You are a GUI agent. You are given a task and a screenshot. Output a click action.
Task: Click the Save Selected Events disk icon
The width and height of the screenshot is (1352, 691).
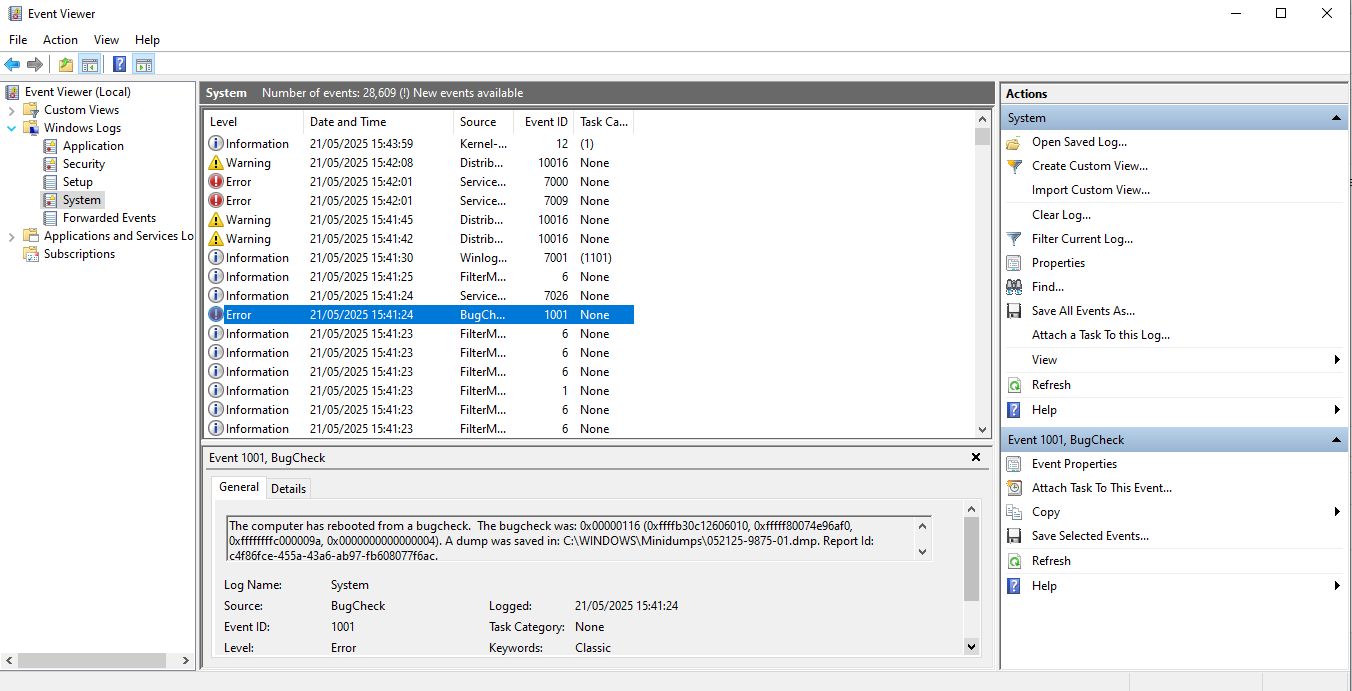[1014, 536]
